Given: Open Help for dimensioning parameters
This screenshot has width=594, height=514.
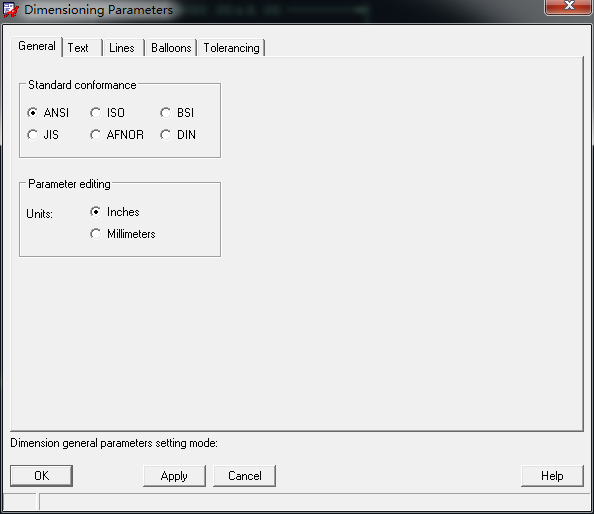Looking at the screenshot, I should point(552,476).
